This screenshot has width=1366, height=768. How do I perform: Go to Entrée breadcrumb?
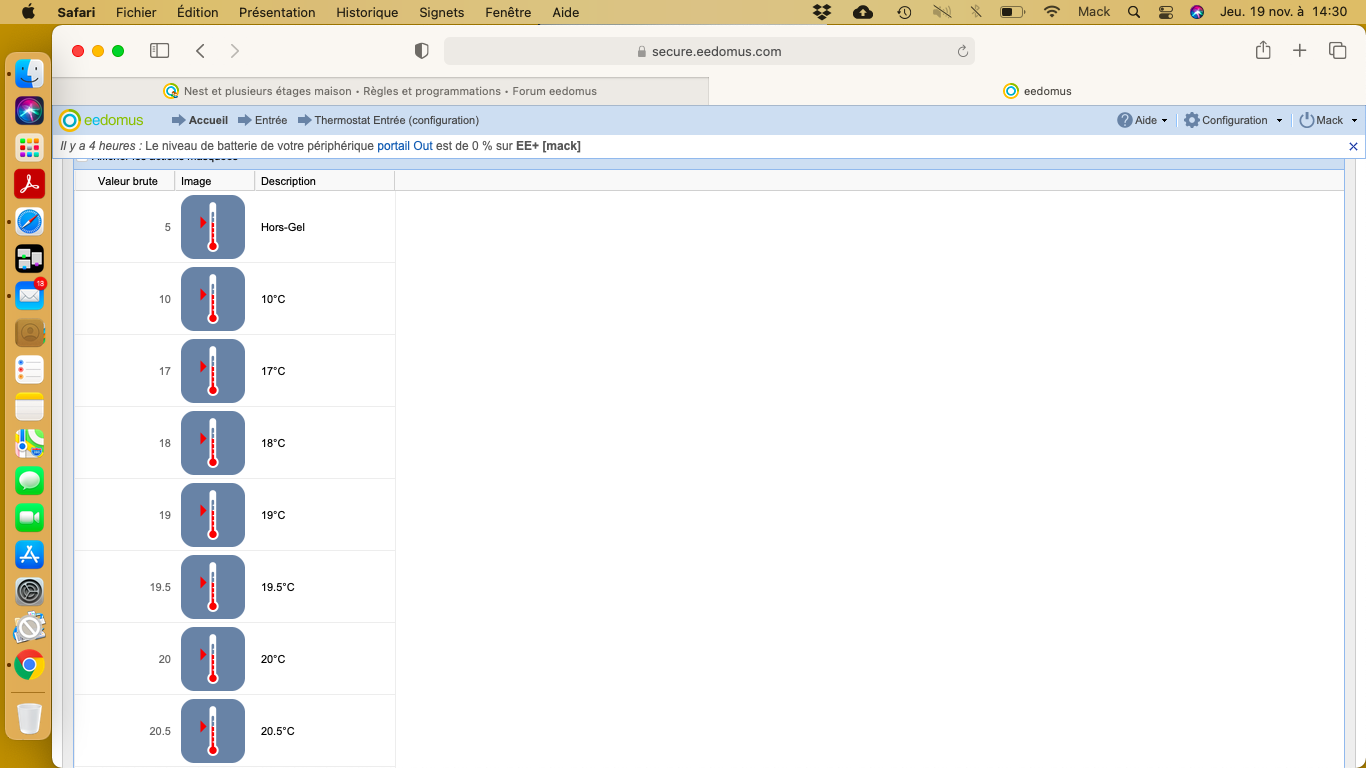coord(262,120)
